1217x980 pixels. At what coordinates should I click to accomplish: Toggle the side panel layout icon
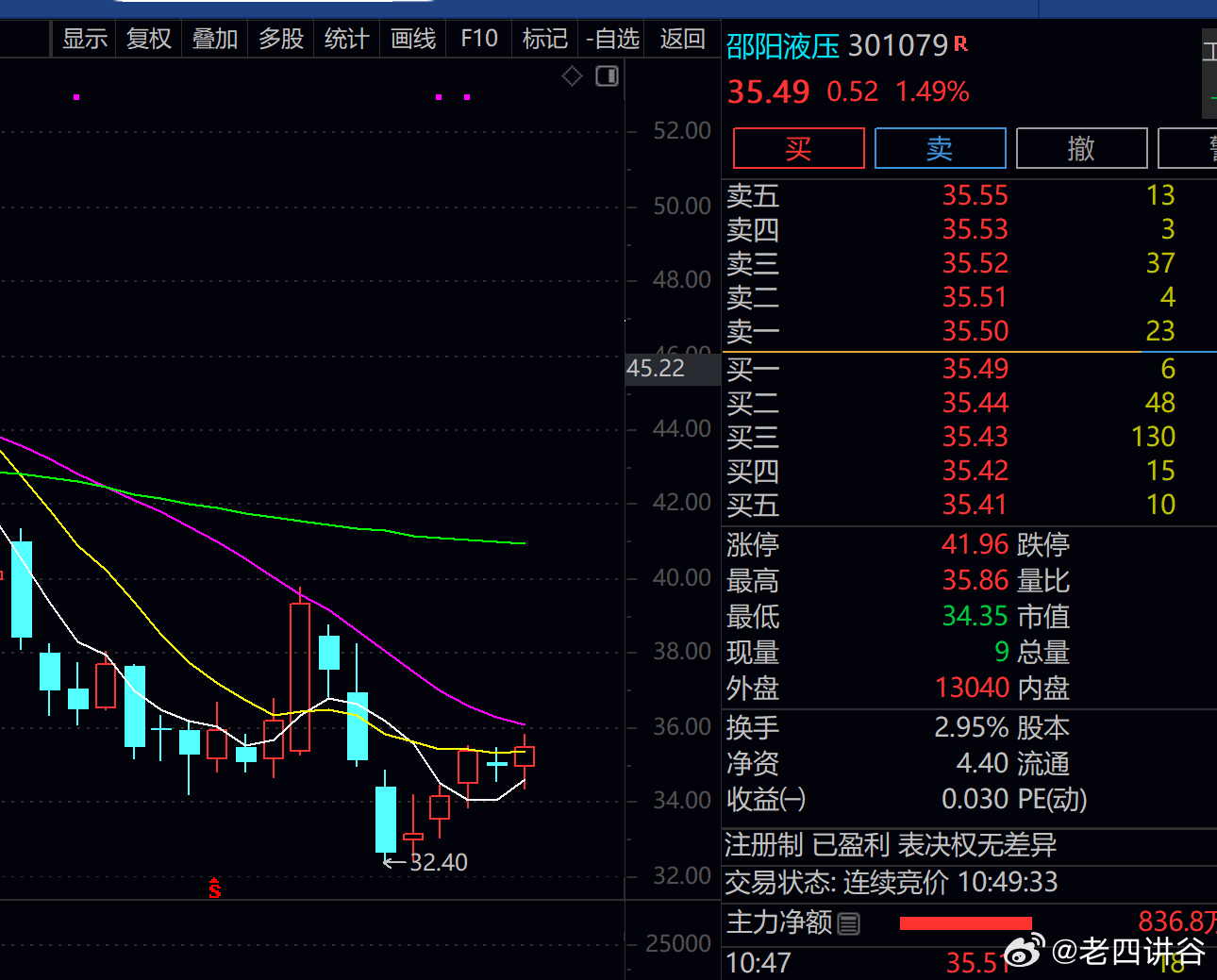click(x=608, y=76)
